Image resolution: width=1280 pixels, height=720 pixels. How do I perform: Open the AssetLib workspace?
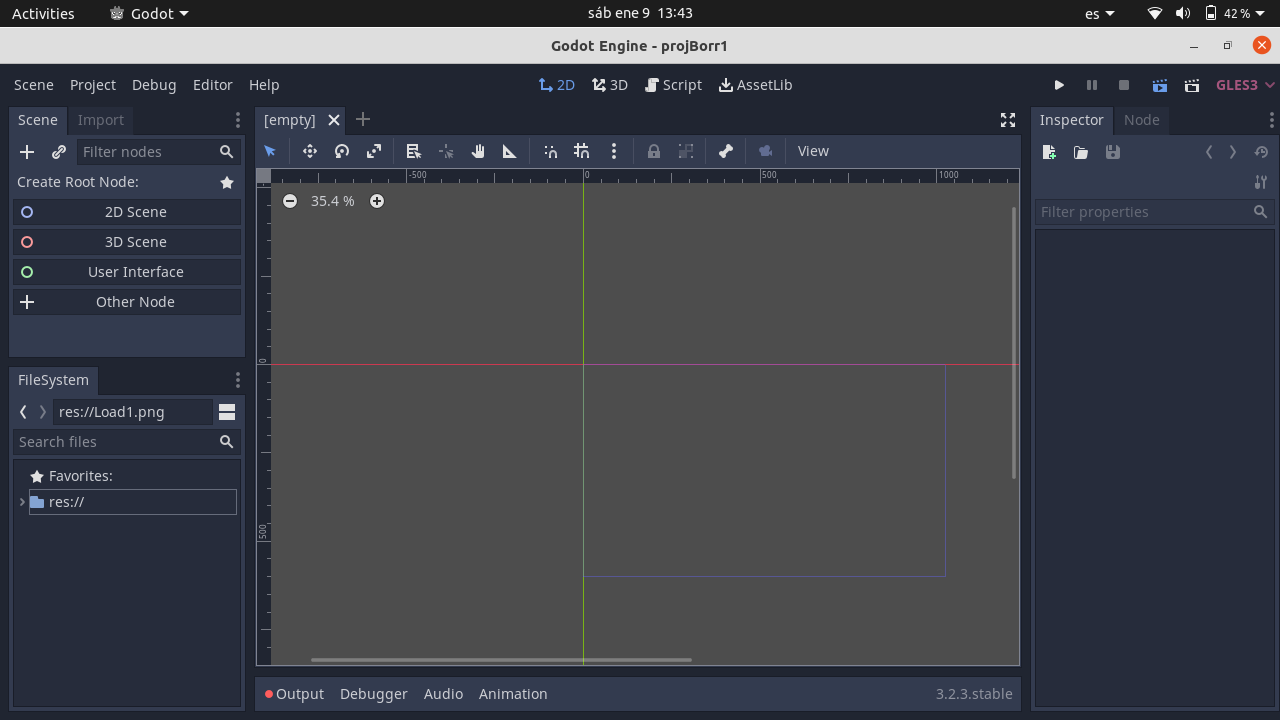coord(756,85)
